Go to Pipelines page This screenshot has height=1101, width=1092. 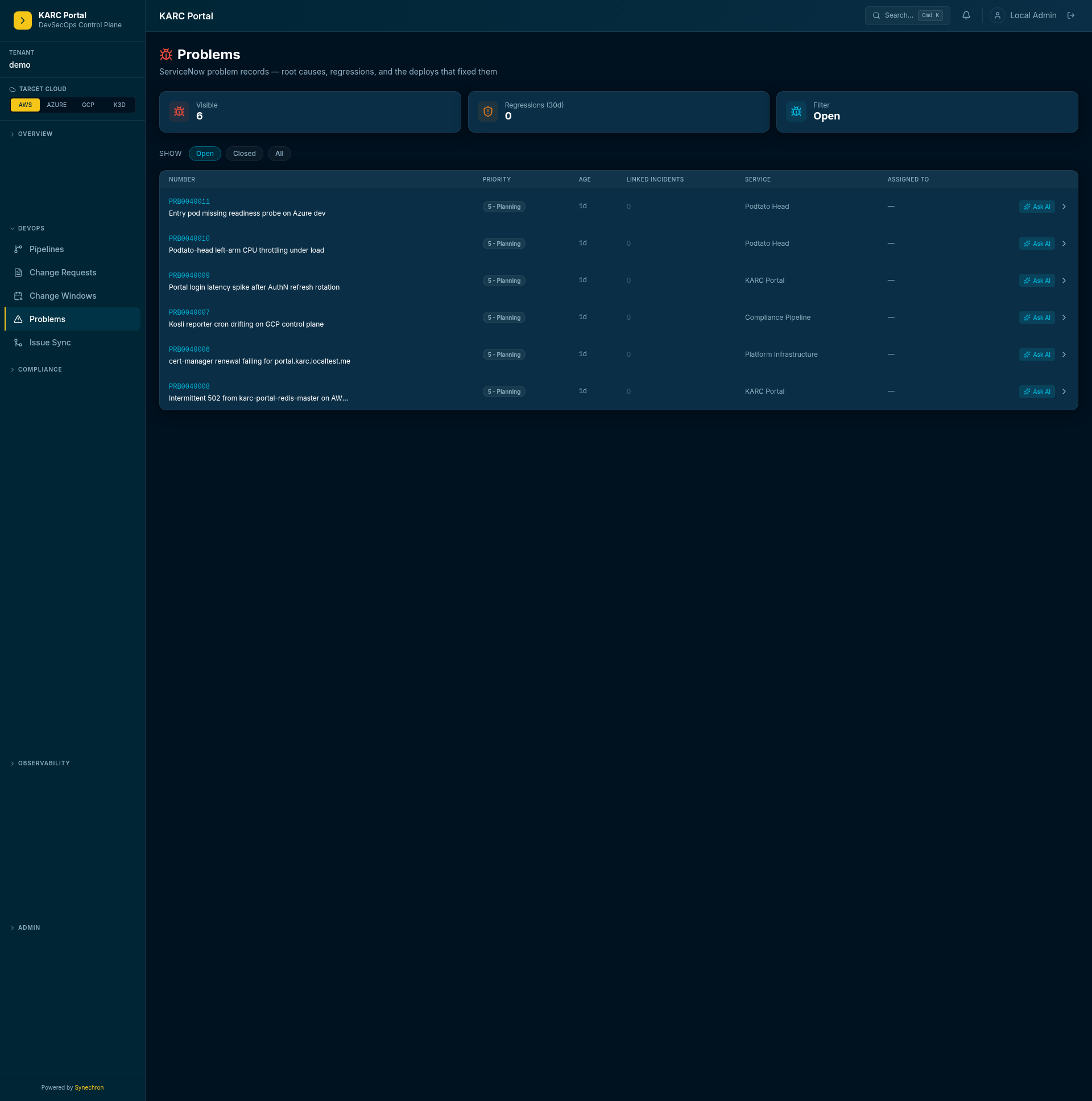pyautogui.click(x=72, y=249)
